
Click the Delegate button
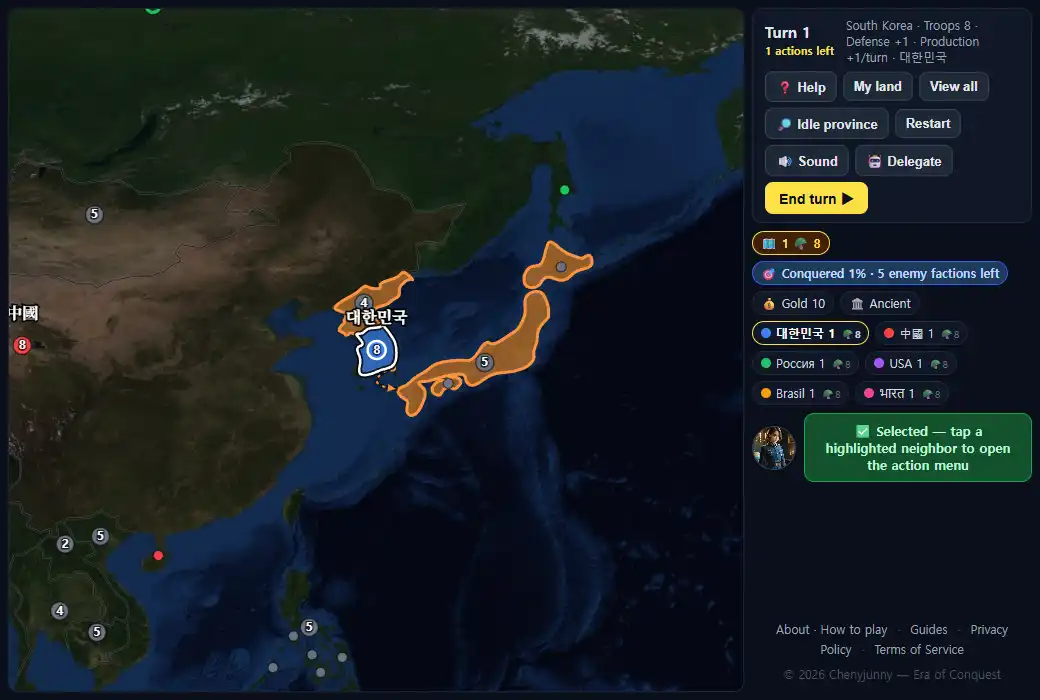click(x=904, y=161)
